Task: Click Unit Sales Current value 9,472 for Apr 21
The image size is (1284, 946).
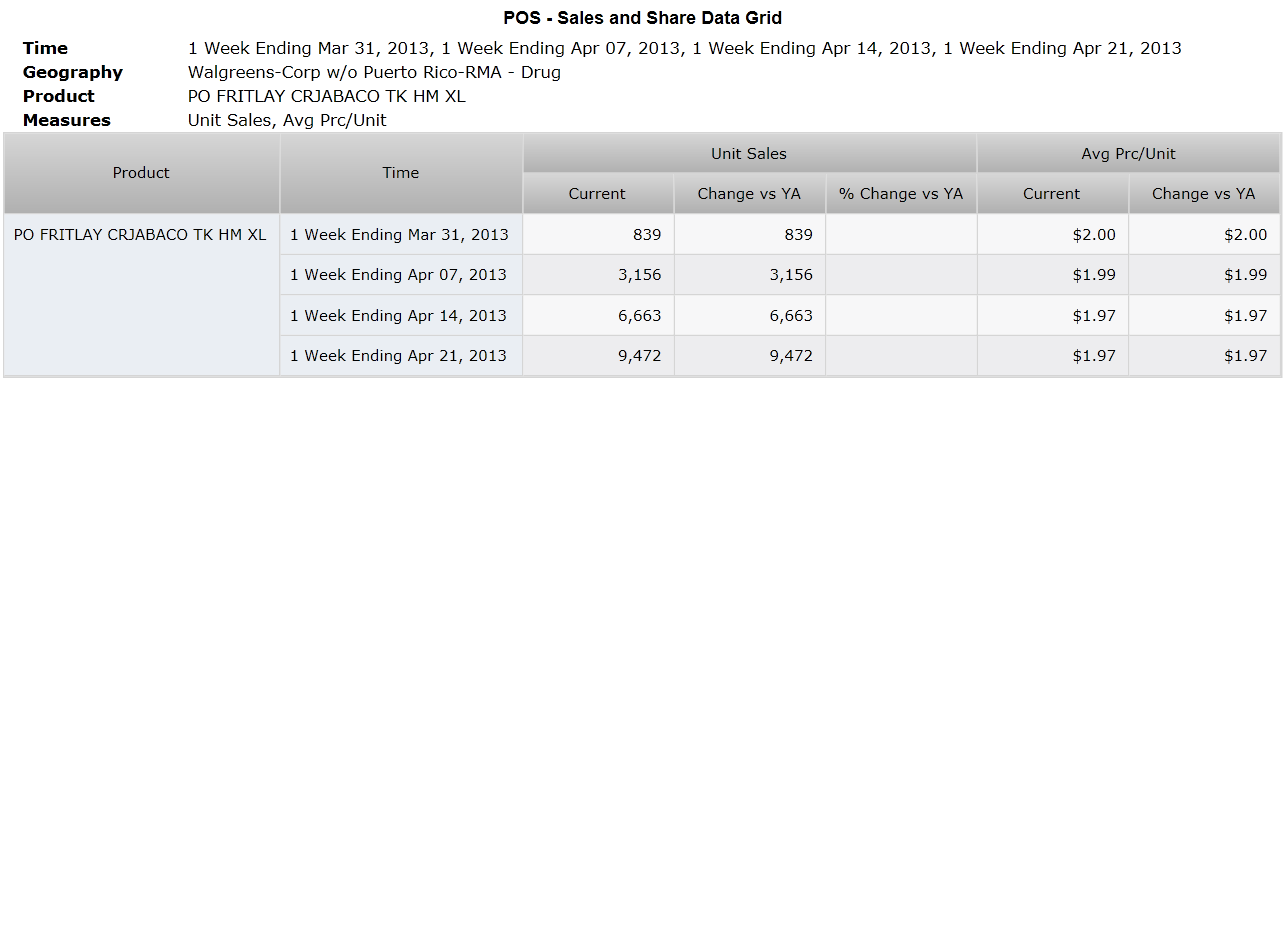Action: click(598, 356)
